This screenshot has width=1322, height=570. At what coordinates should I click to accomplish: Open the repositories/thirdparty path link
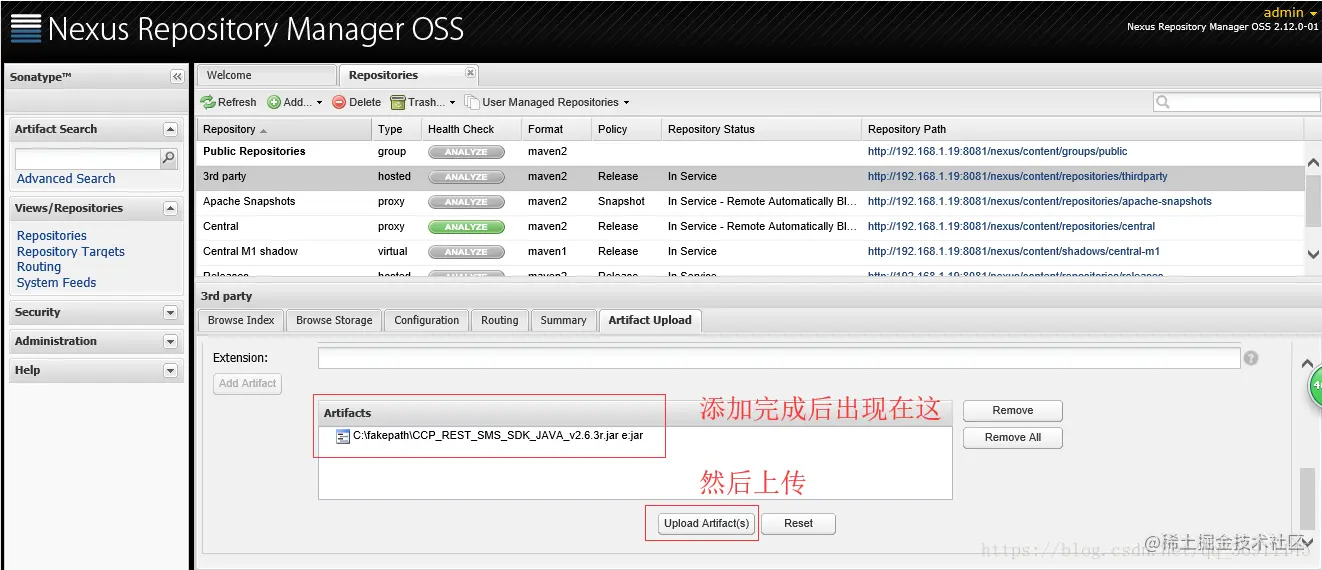click(x=1017, y=177)
